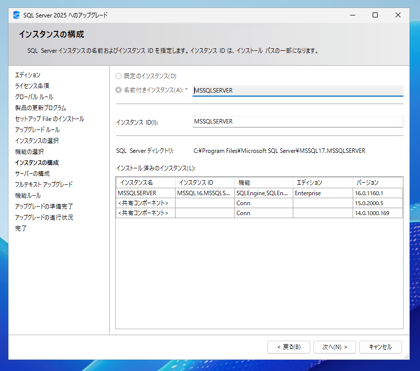Click version cell 16.0.1160.1

[378, 193]
